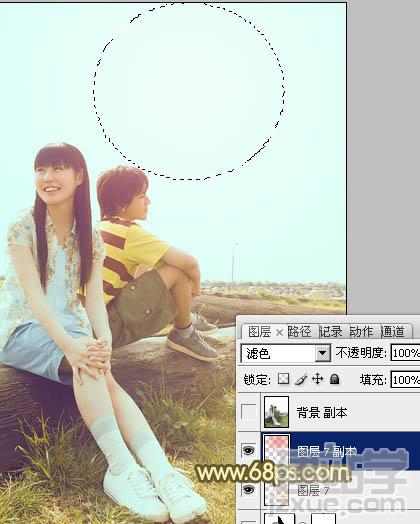Click the 滤色 blend mode combo box
Viewport: 420px width, 524px height.
point(286,353)
